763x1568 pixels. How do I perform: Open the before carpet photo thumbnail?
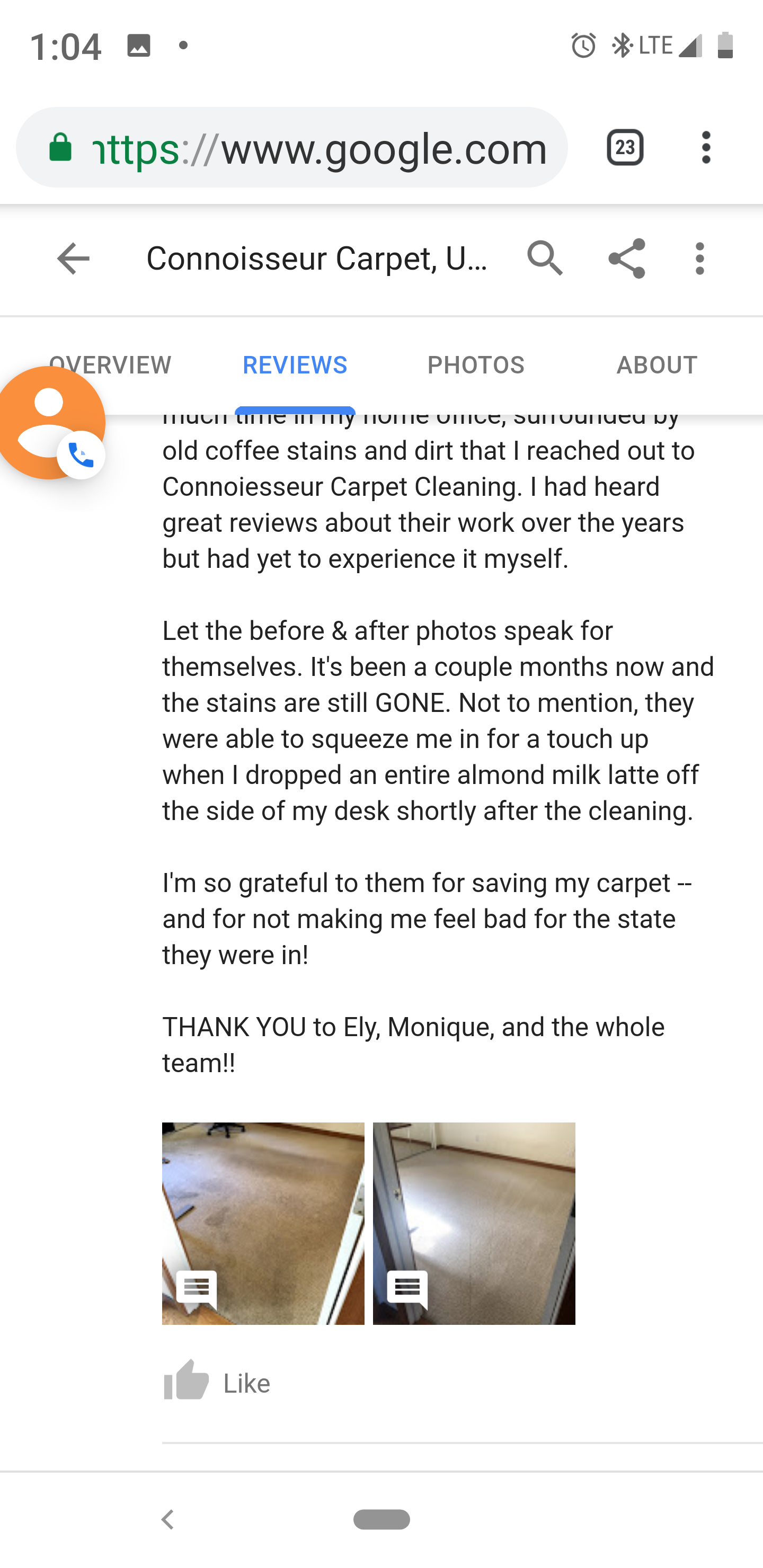[x=263, y=1211]
